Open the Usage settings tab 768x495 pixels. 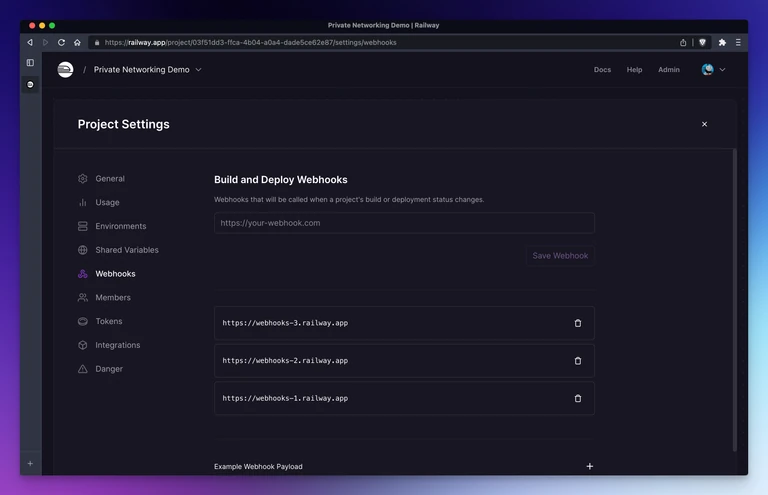pyautogui.click(x=99, y=202)
